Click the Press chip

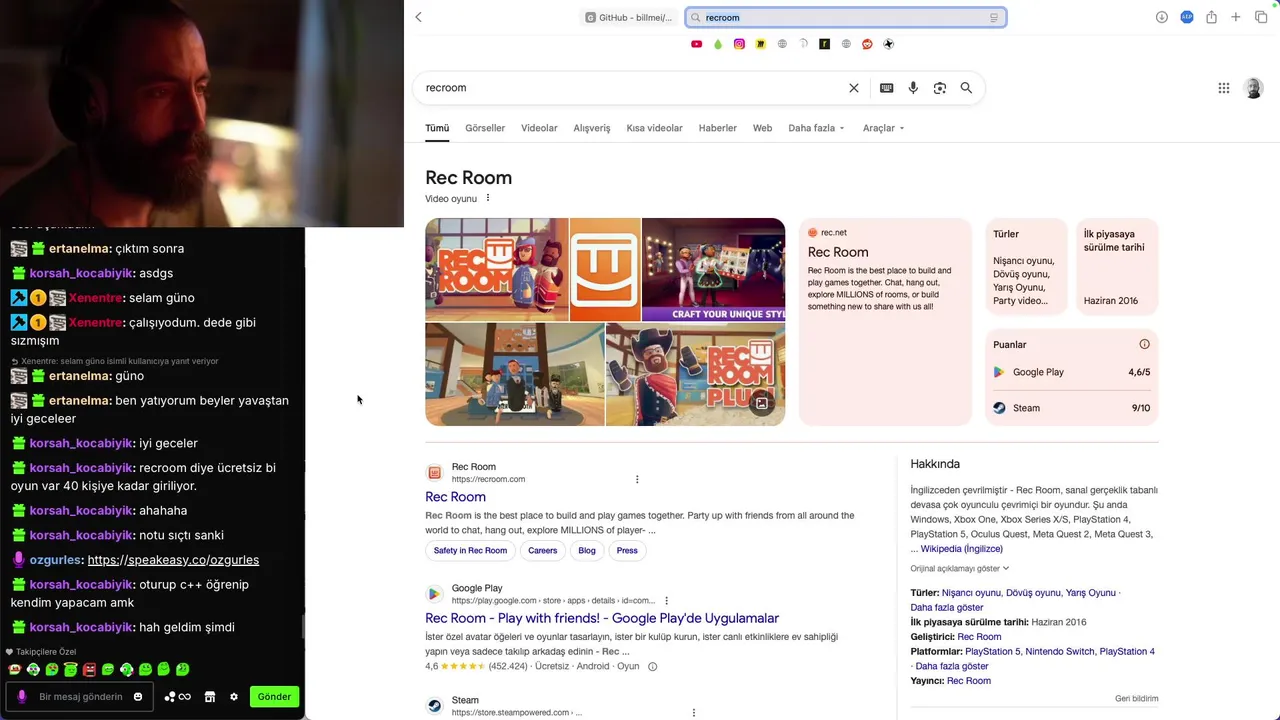click(x=627, y=550)
